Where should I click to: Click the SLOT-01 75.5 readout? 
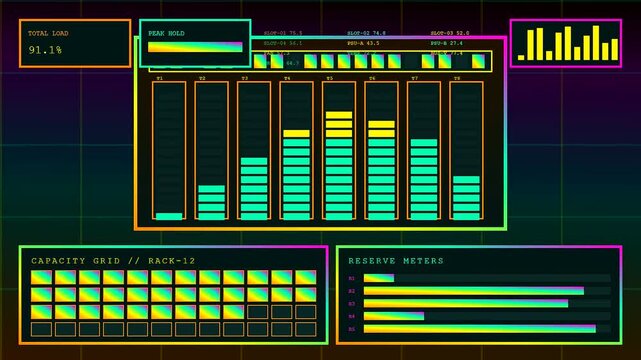pos(283,33)
